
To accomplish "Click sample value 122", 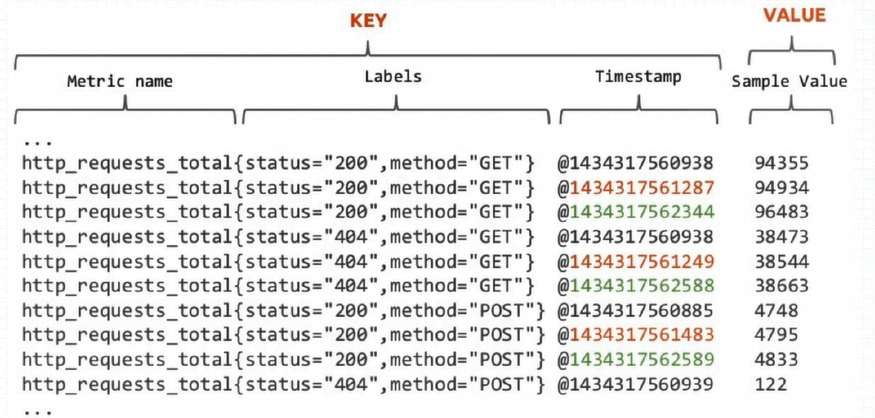I will [x=771, y=384].
